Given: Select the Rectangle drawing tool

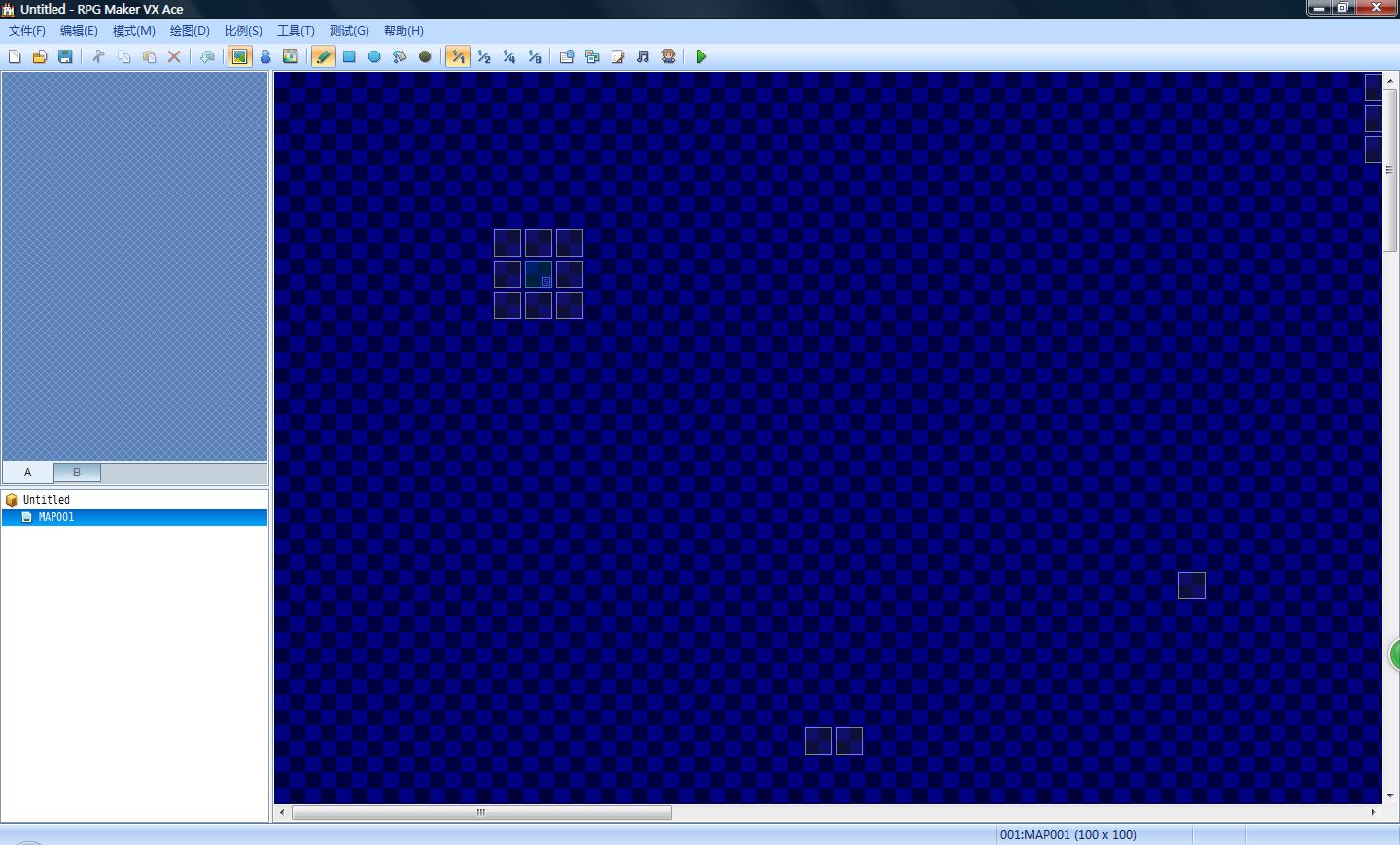Looking at the screenshot, I should tap(349, 56).
